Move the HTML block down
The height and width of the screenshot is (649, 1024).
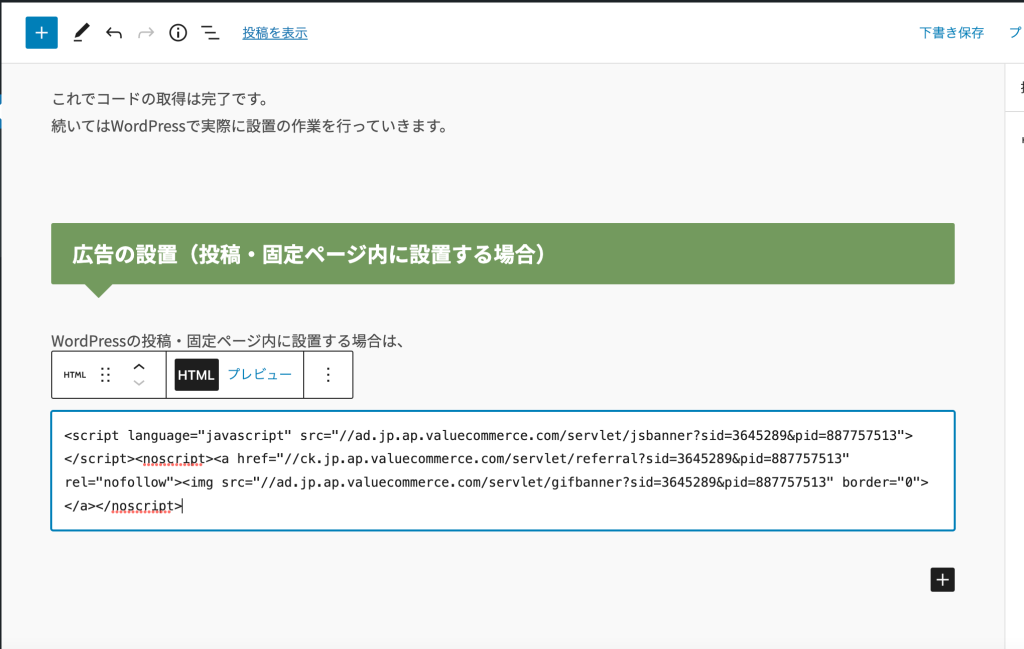point(138,383)
